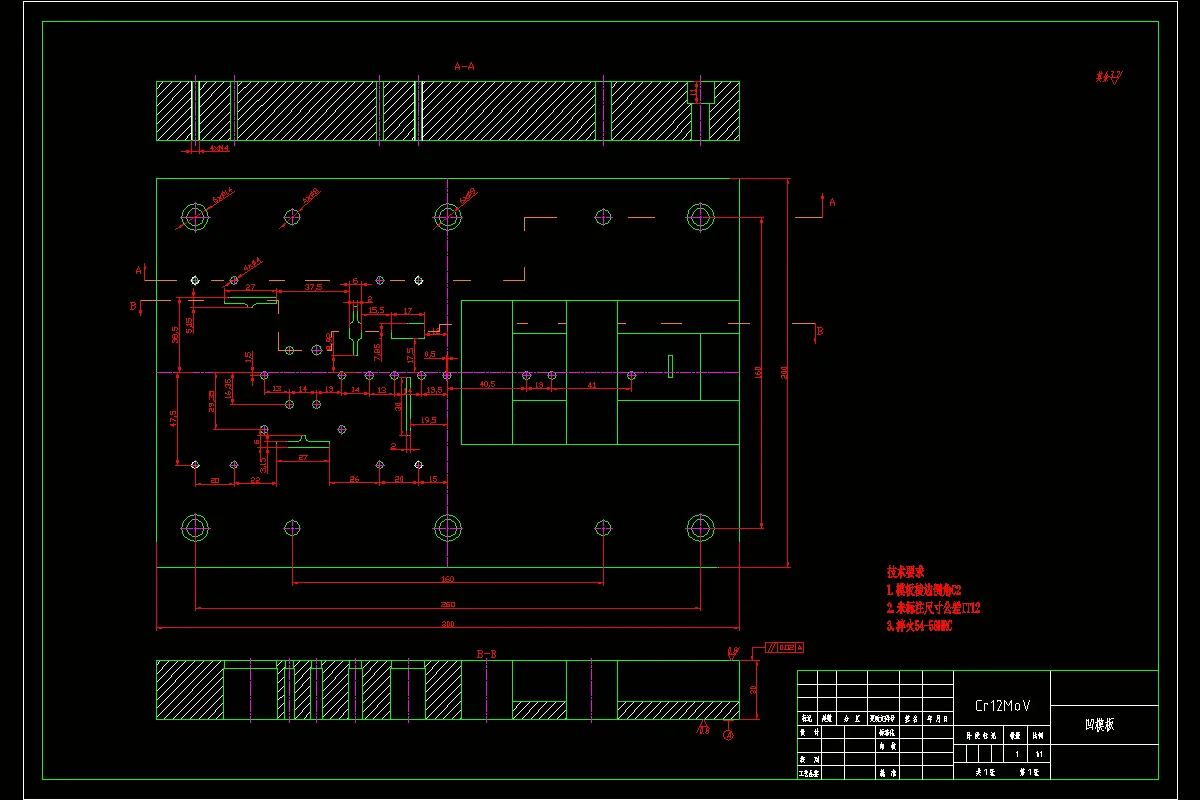
Task: Select the 17.5 vertical dimension value
Action: [x=410, y=354]
